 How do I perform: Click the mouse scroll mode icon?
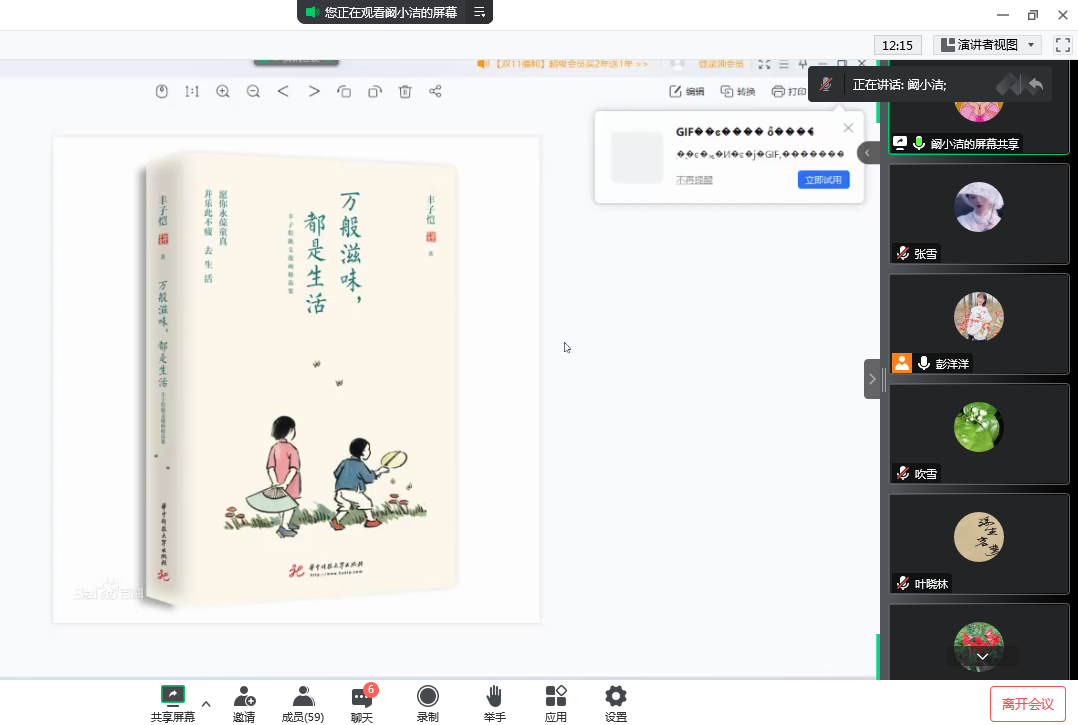[x=162, y=91]
